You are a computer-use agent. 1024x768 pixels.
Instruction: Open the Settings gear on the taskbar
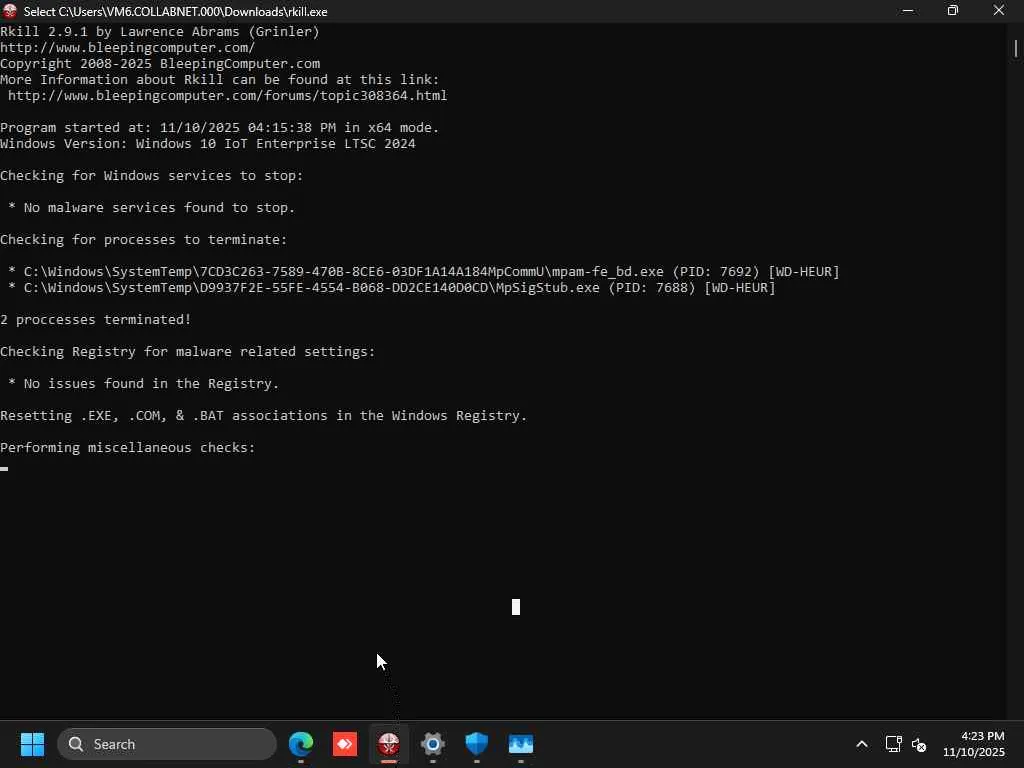click(x=432, y=744)
